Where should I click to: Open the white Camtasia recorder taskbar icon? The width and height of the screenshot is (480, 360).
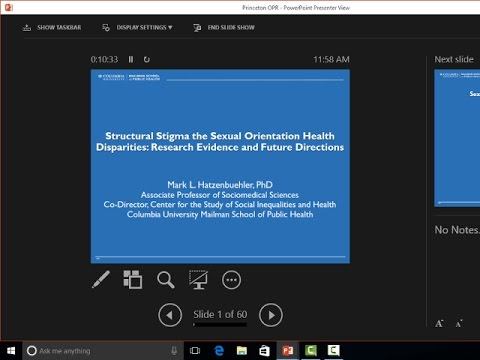[x=334, y=351]
